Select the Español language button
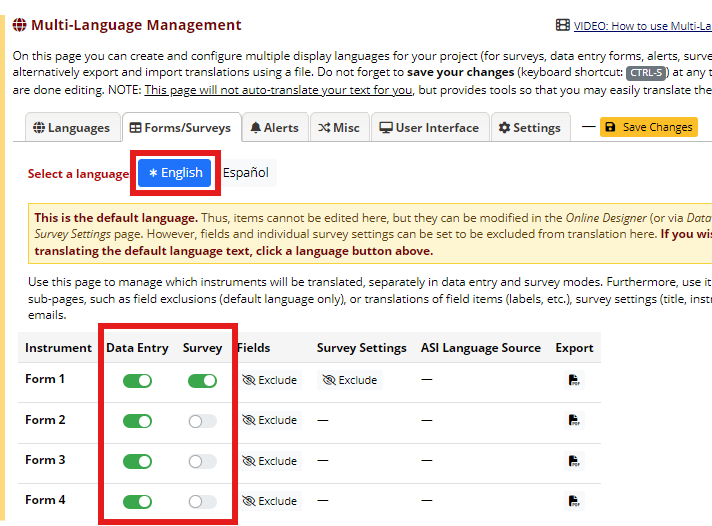This screenshot has height=526, width=712. tap(246, 173)
